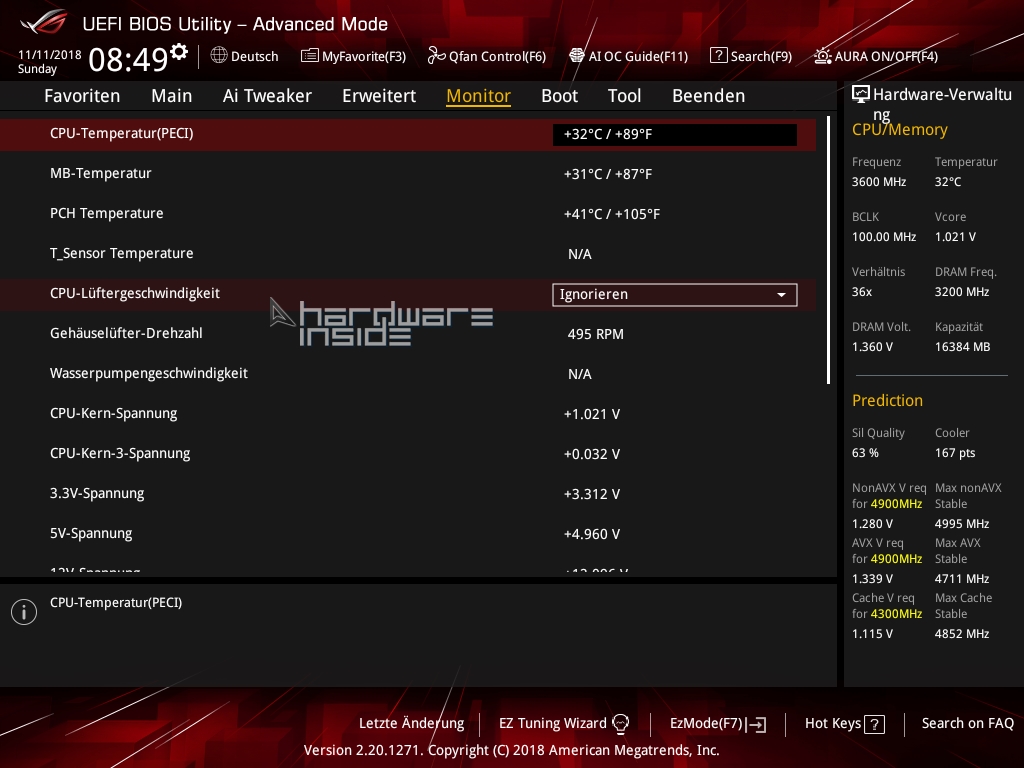Click the +41°C / +105°F value
Image resolution: width=1024 pixels, height=768 pixels.
pos(612,214)
